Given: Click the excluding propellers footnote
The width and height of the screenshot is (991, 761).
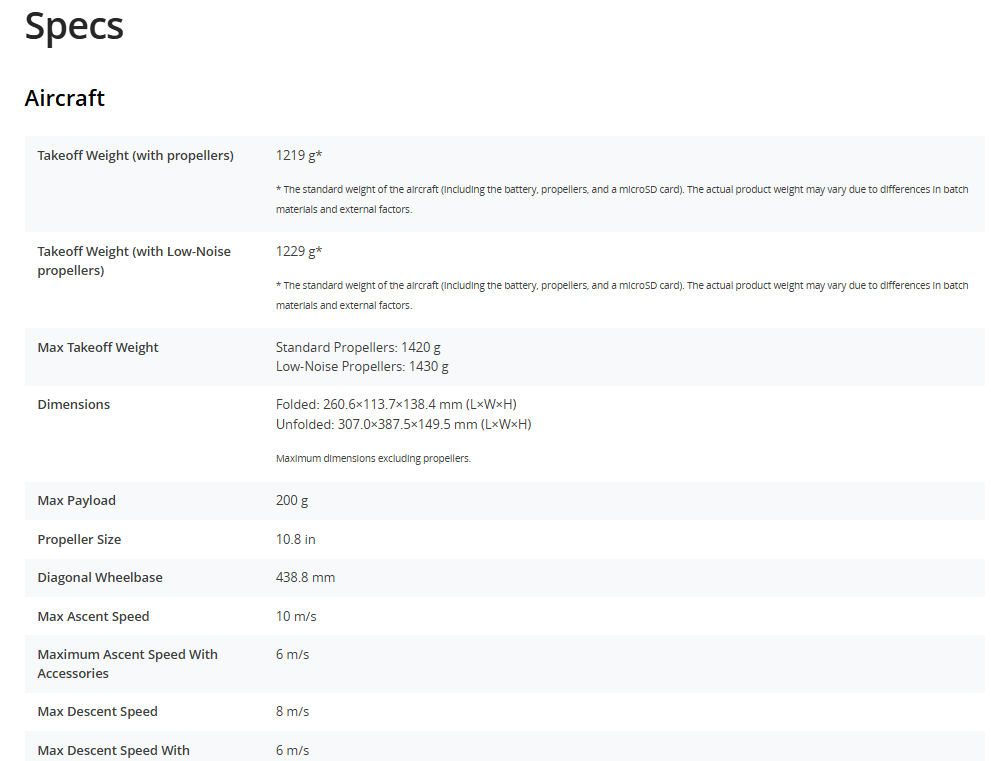Looking at the screenshot, I should click(x=373, y=458).
